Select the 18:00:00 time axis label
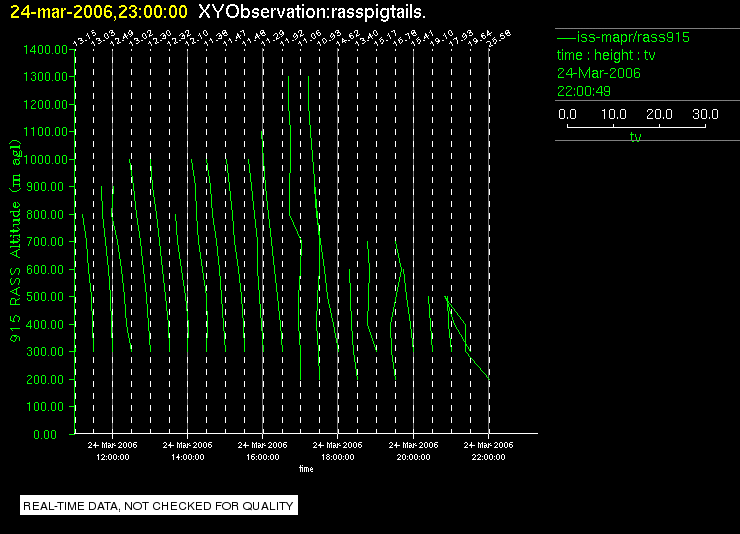 [337, 457]
